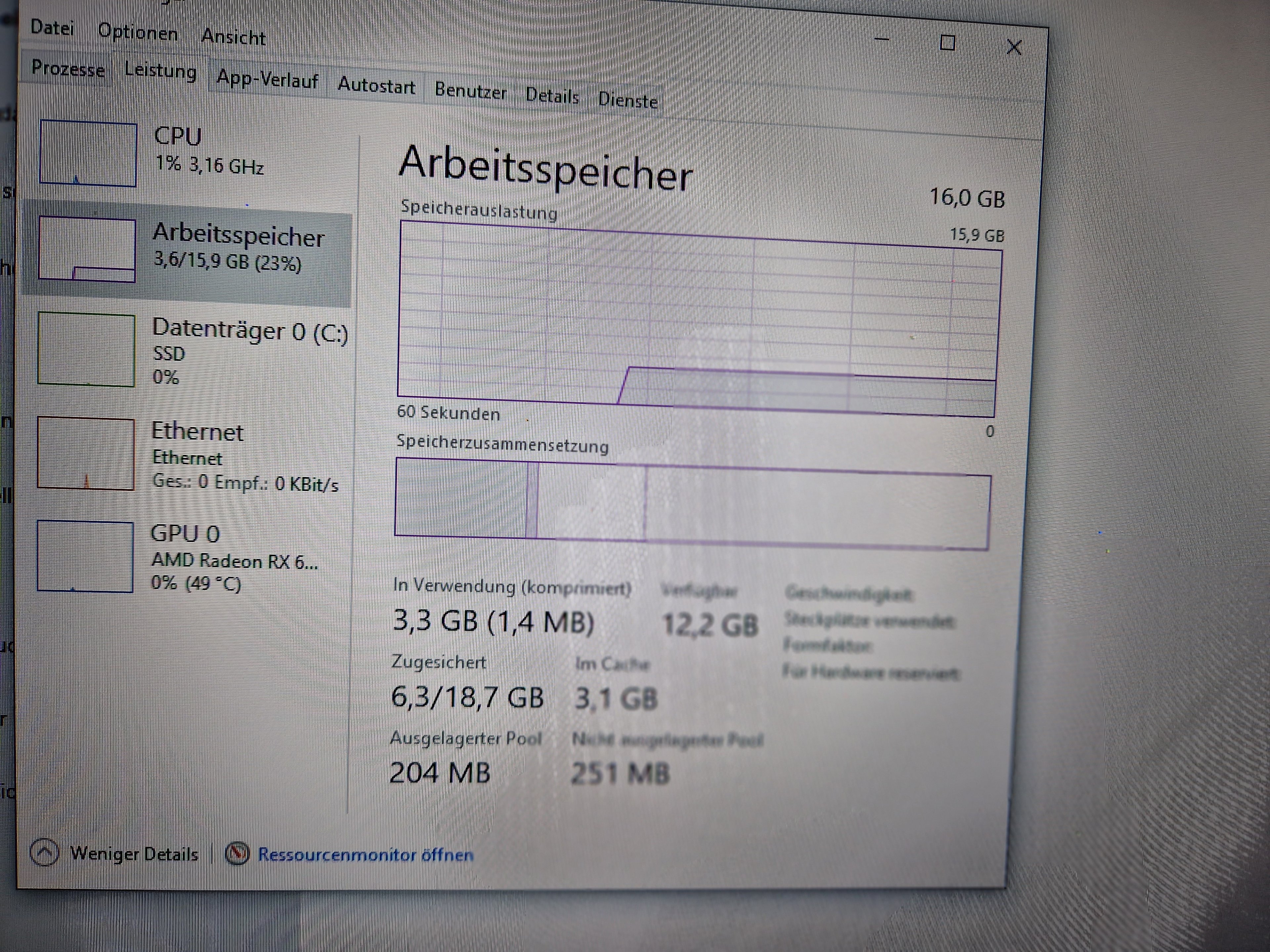Open Ressourcenmonitor öffnen link
Image resolution: width=1270 pixels, height=952 pixels.
click(x=366, y=855)
